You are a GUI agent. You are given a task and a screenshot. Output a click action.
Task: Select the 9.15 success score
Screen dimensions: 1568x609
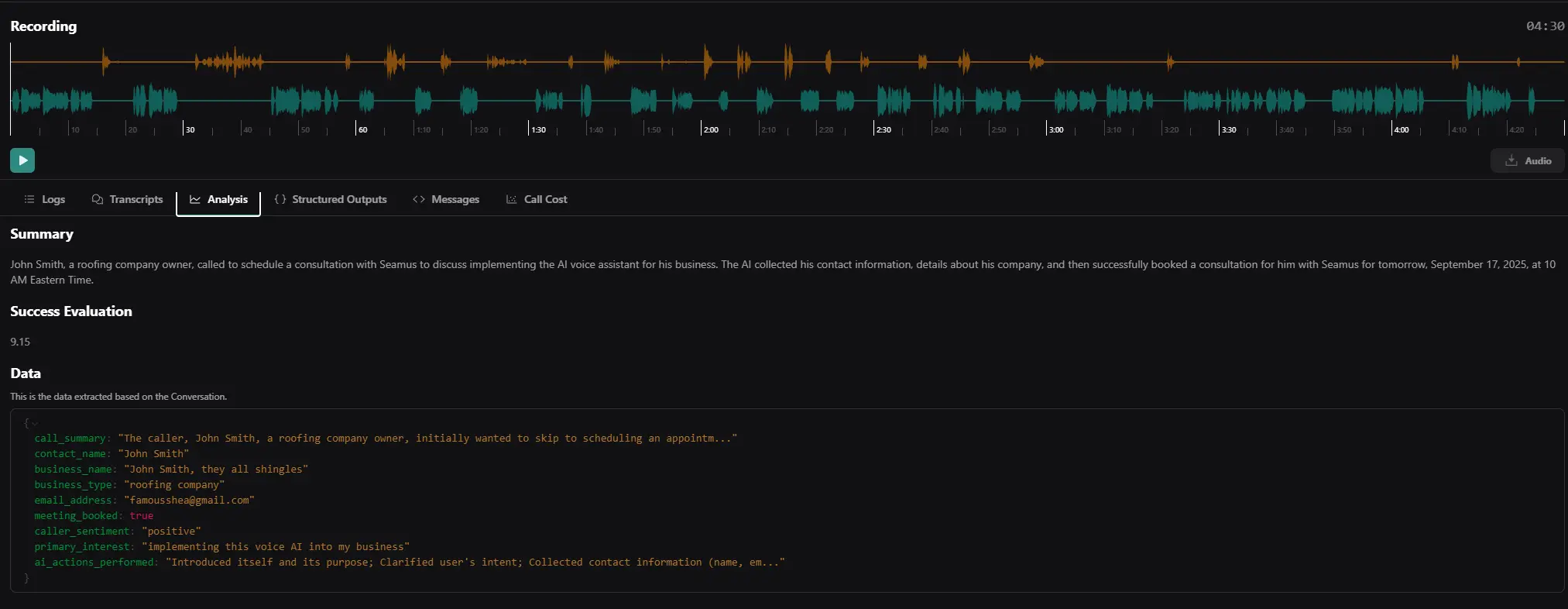(20, 342)
